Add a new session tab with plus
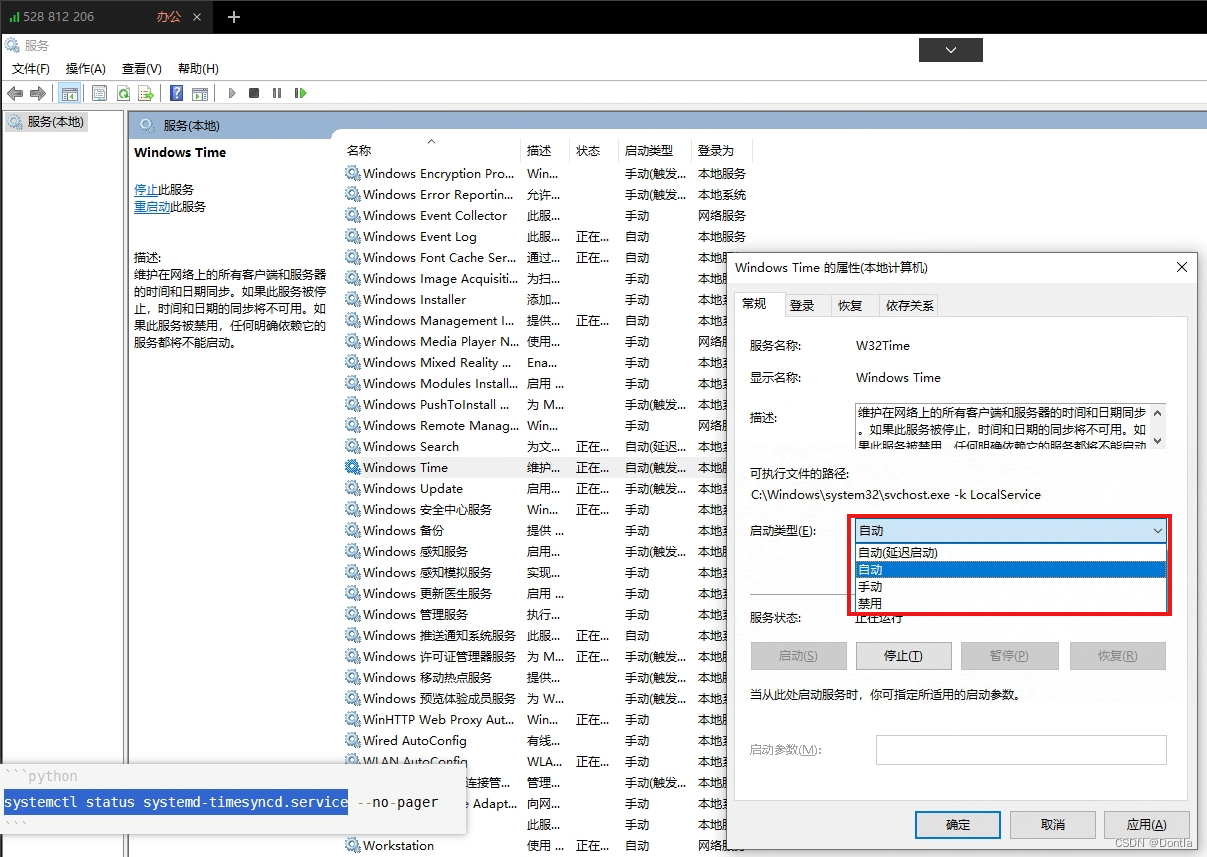 coord(234,17)
